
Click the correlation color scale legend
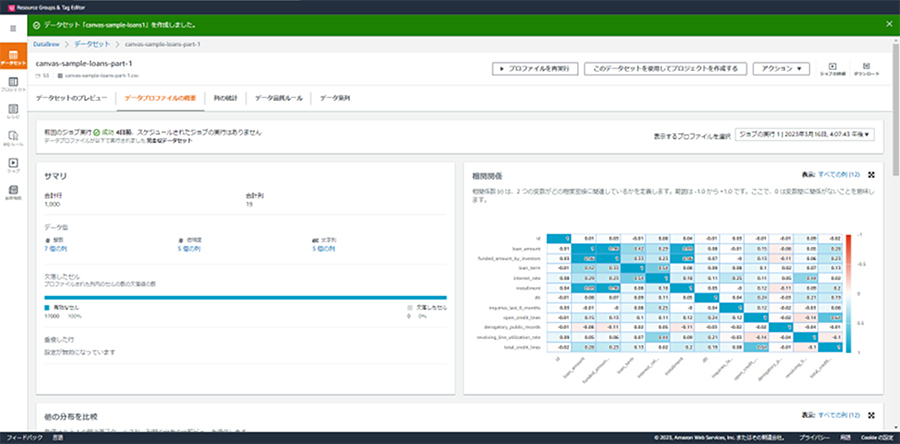click(849, 293)
